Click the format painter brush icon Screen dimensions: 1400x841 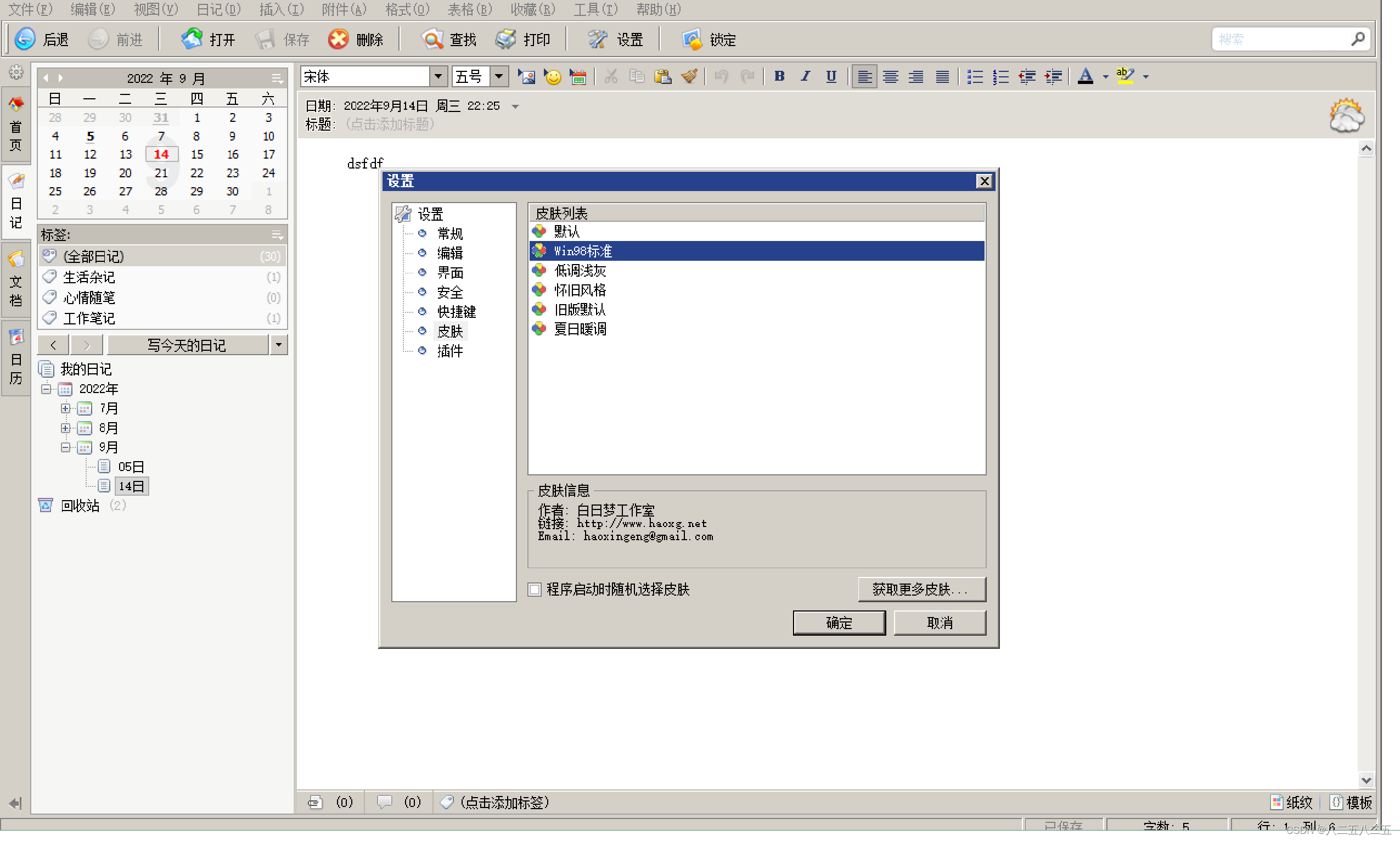(689, 76)
